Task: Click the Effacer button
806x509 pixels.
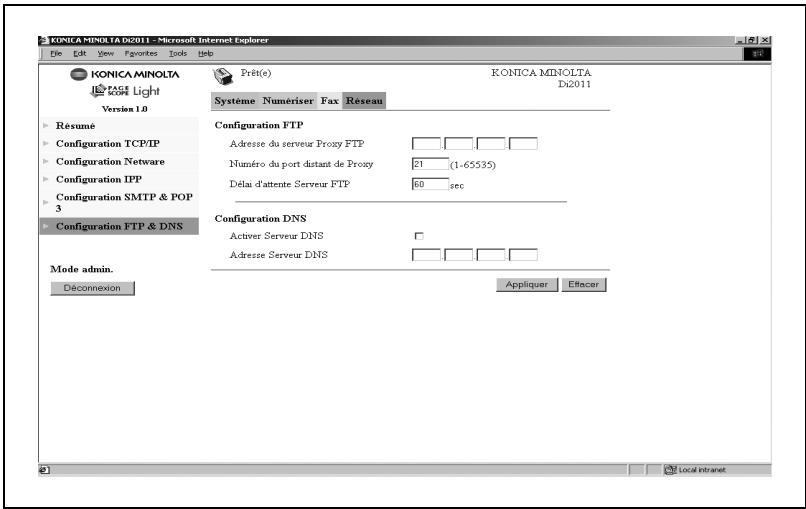Action: (x=584, y=285)
